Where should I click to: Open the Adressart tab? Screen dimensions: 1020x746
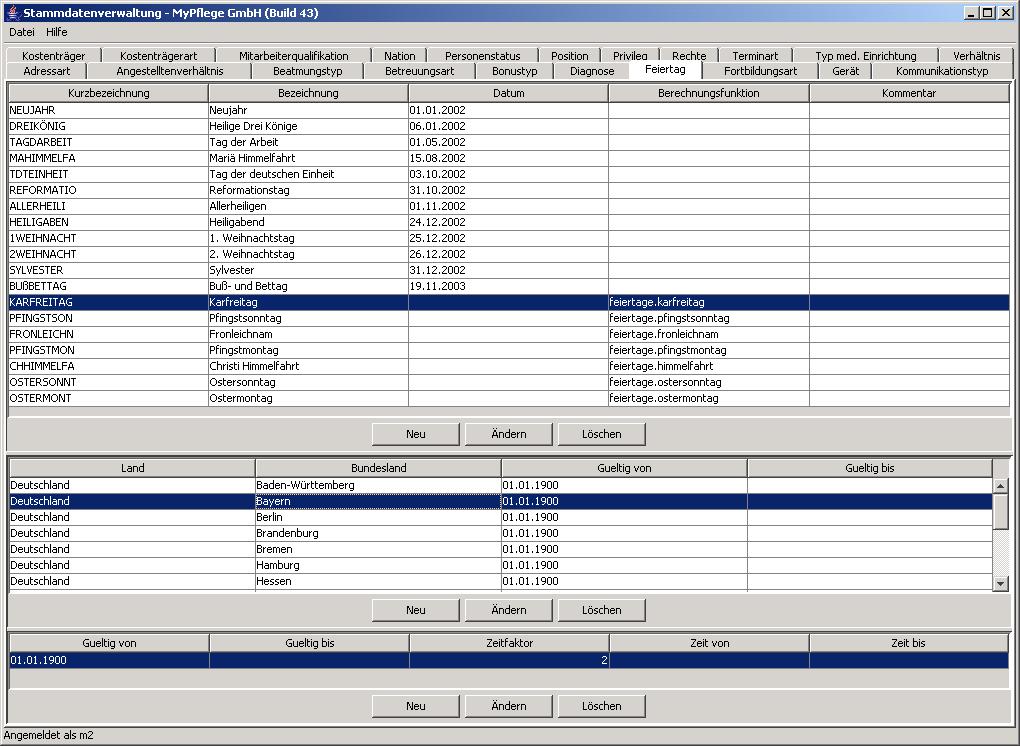point(47,71)
